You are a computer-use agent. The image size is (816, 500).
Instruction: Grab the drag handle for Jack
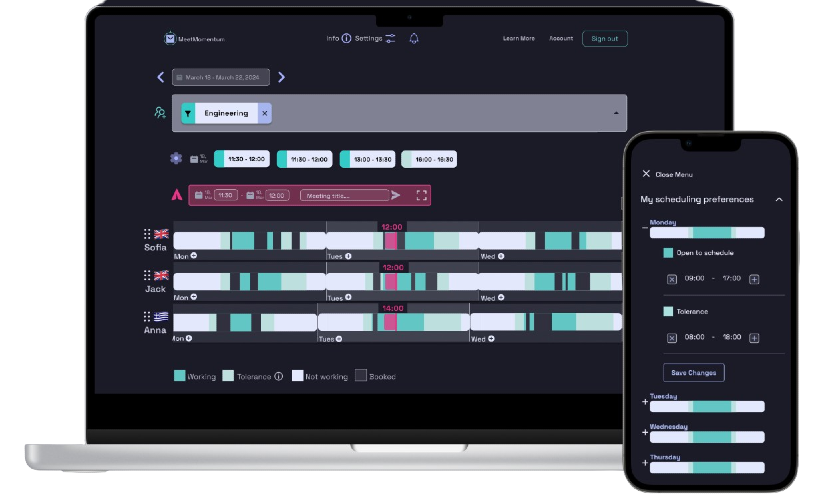click(147, 275)
